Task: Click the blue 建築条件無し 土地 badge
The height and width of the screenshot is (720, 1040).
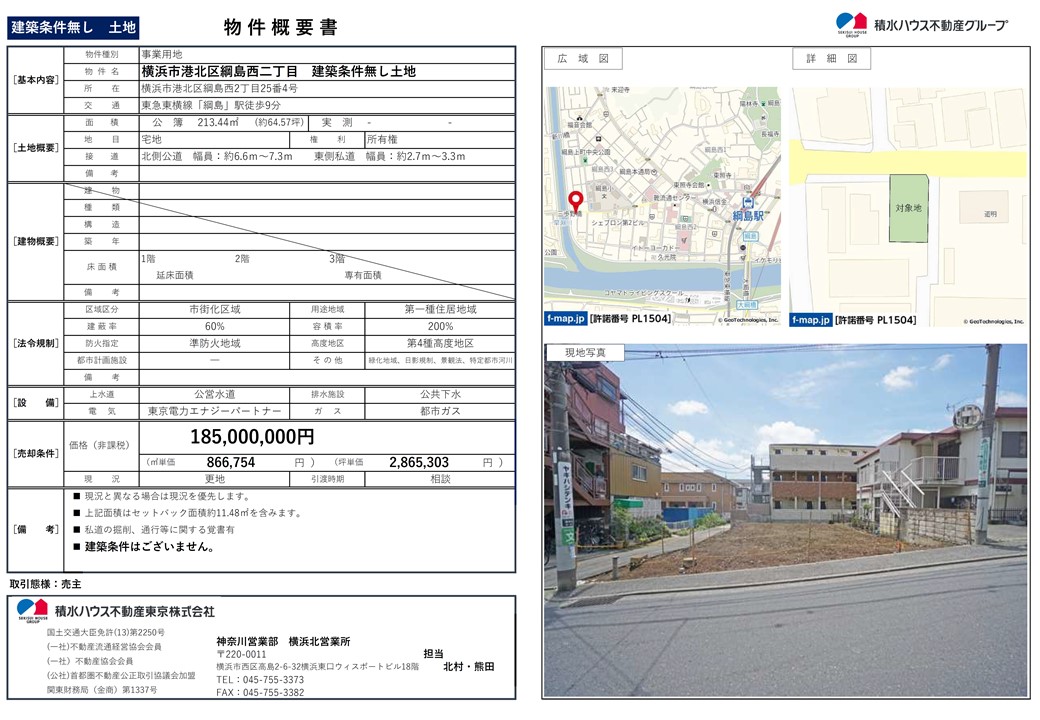Action: point(73,28)
